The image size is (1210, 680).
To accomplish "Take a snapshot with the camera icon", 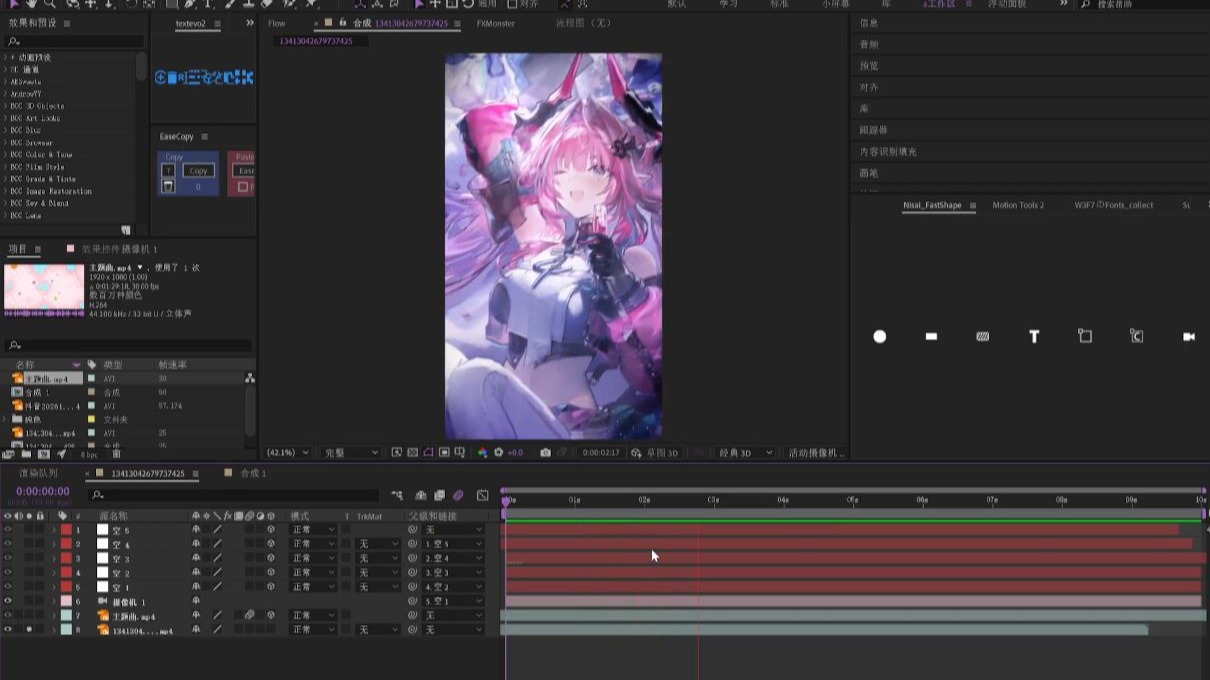I will point(545,453).
